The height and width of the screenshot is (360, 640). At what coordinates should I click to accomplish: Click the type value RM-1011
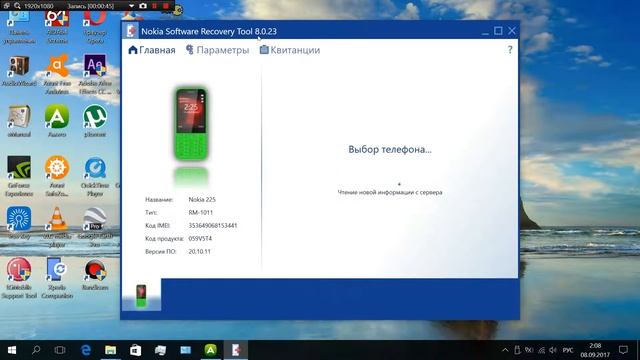click(200, 212)
